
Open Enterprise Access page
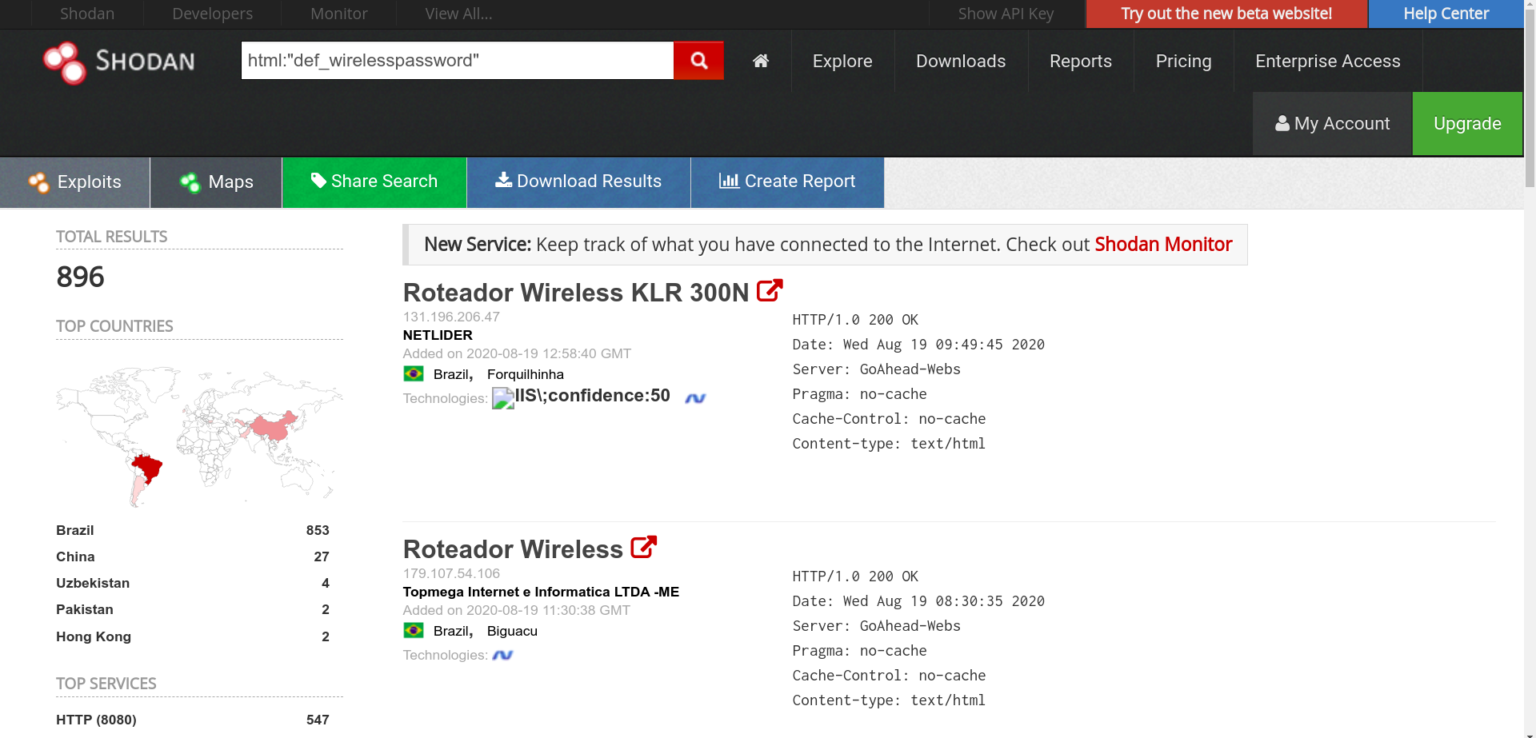(x=1327, y=61)
